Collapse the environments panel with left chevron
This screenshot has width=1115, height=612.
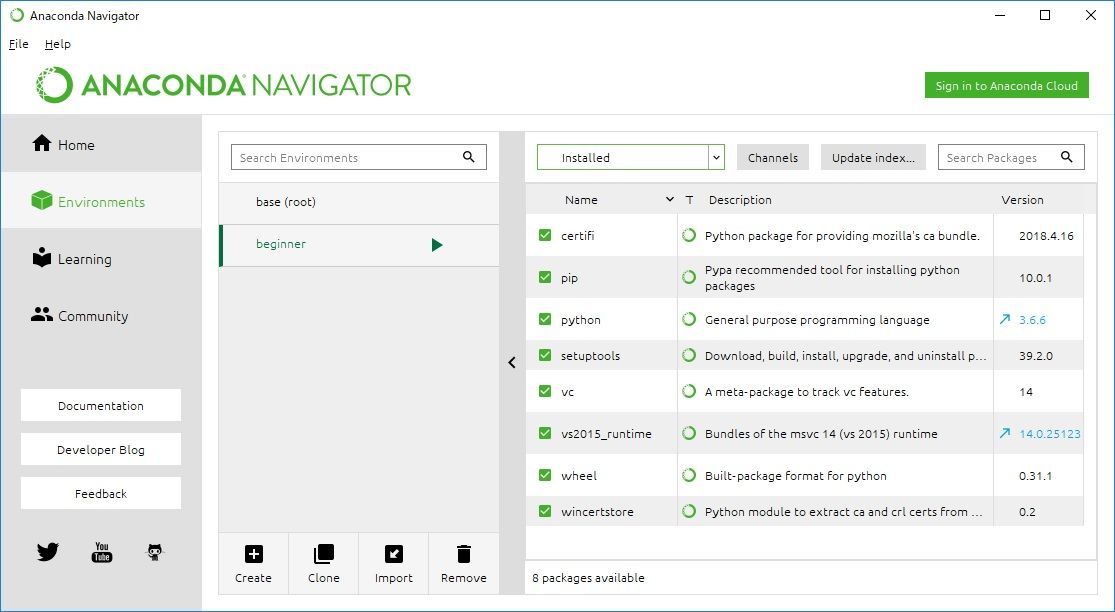pos(512,363)
